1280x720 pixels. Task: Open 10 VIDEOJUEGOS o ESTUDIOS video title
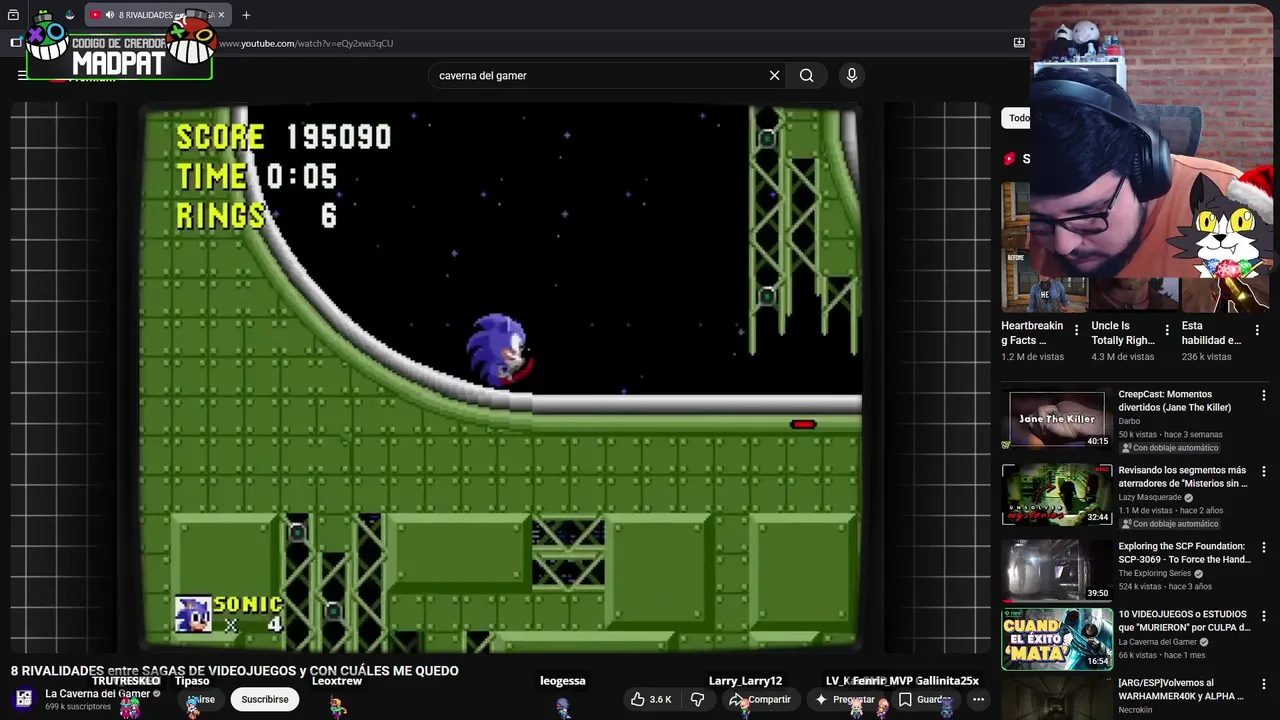1185,621
